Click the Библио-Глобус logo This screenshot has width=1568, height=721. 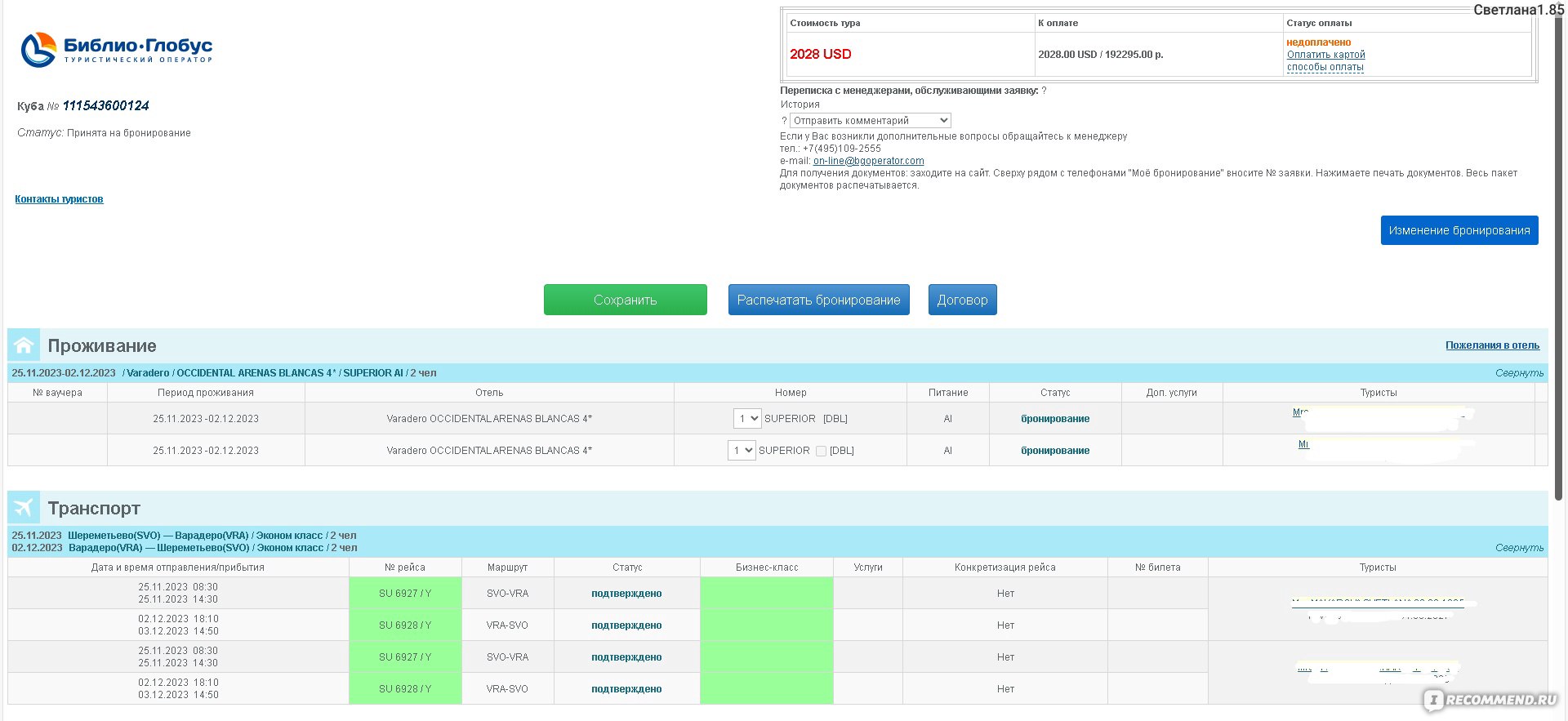(x=117, y=50)
